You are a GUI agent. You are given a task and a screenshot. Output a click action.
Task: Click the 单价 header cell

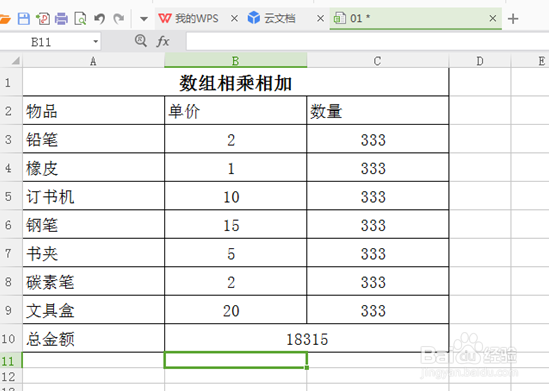(x=235, y=111)
